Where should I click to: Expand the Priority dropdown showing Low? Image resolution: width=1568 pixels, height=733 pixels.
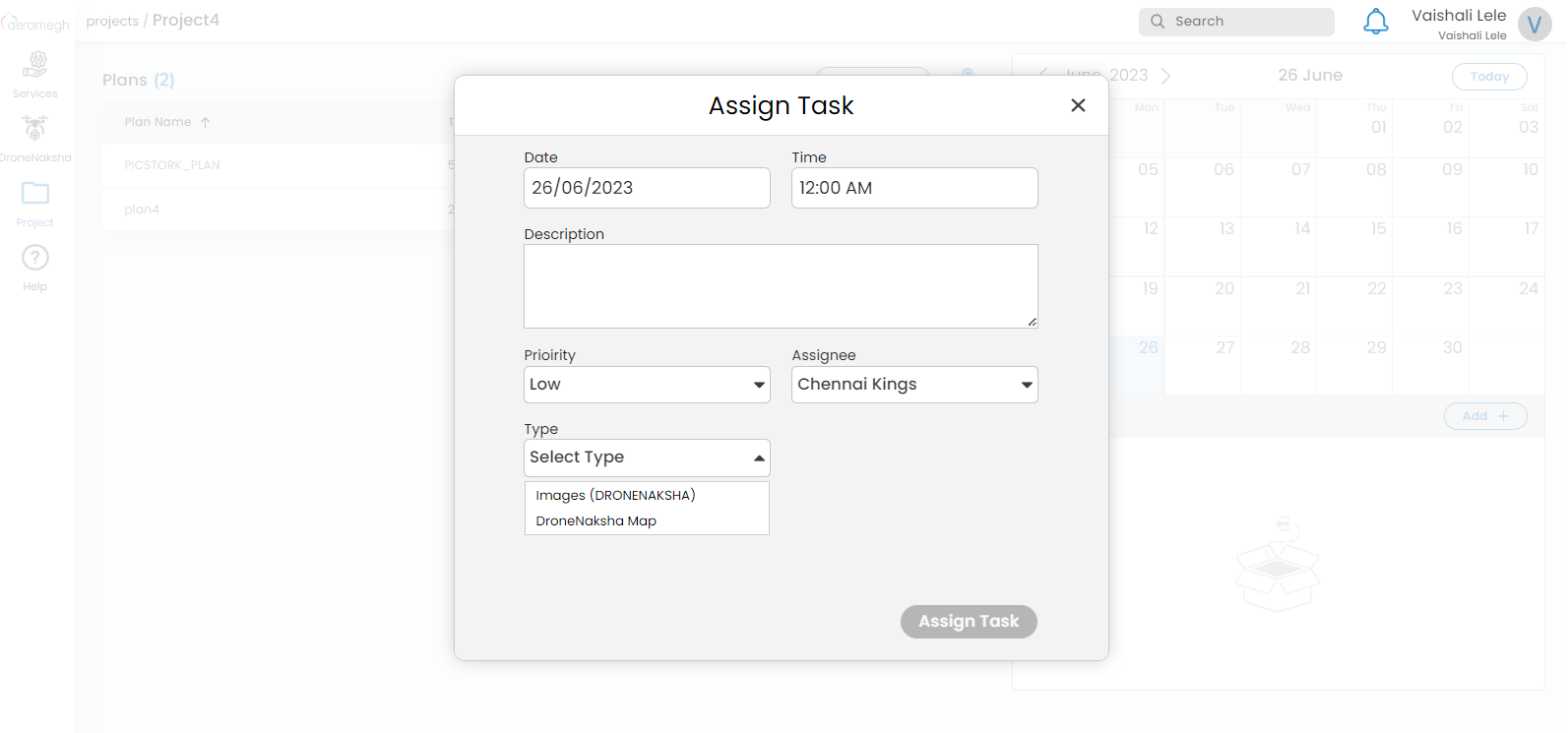(647, 385)
